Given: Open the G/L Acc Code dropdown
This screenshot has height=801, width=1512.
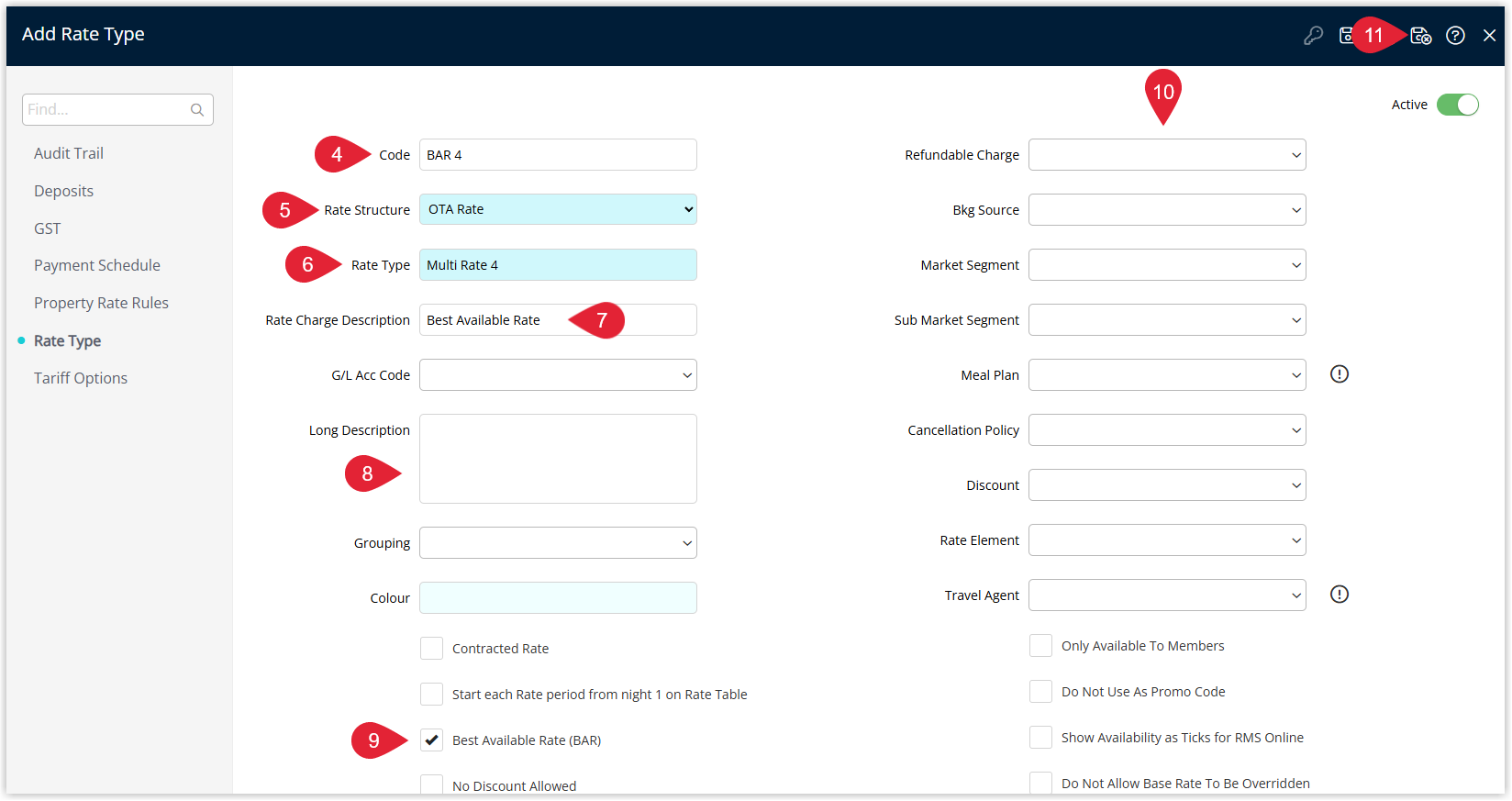Looking at the screenshot, I should pos(558,374).
